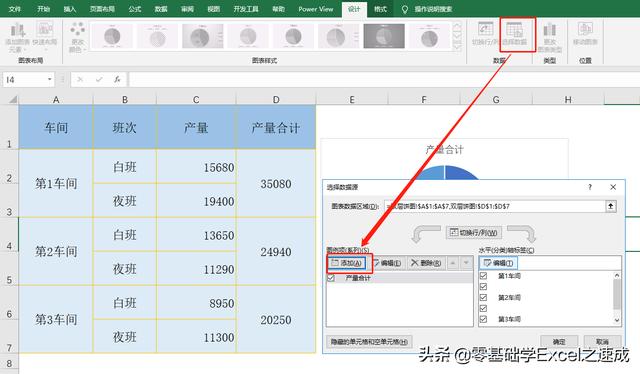Switch to the Power View tab
The image size is (640, 374).
point(316,9)
